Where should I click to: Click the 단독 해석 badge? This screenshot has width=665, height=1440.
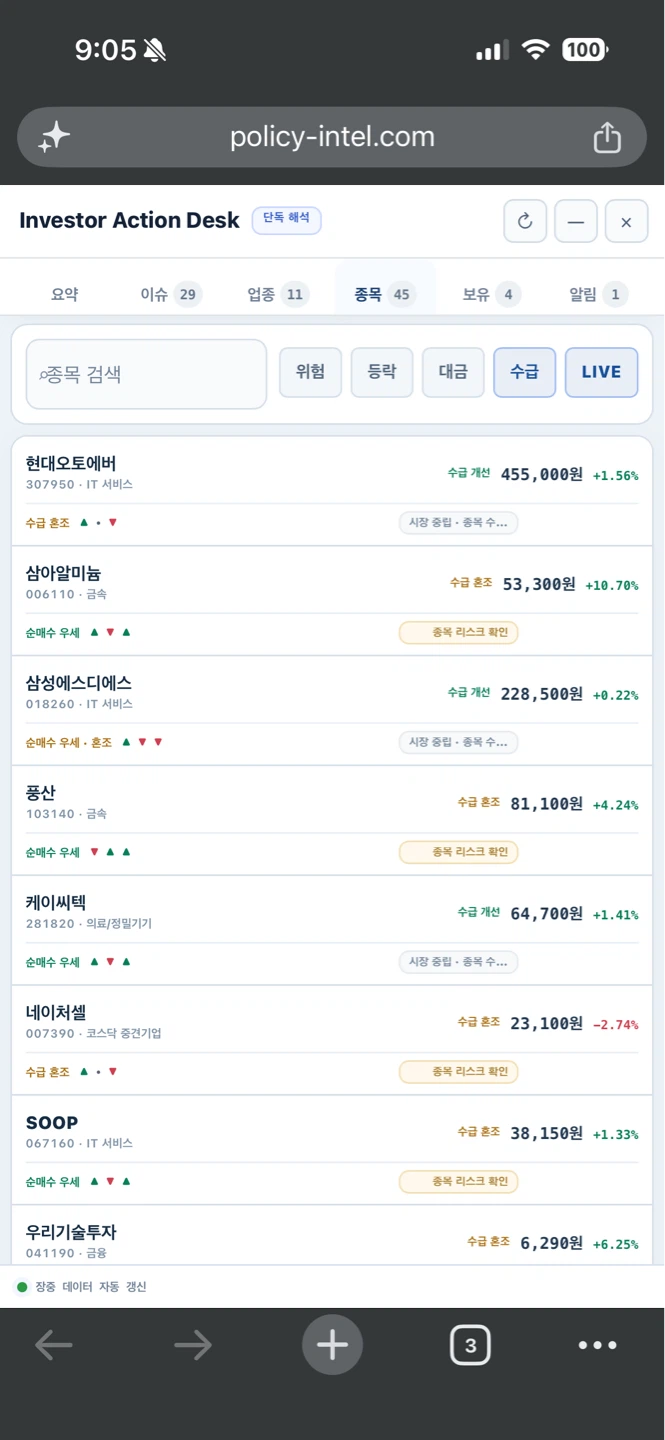286,219
